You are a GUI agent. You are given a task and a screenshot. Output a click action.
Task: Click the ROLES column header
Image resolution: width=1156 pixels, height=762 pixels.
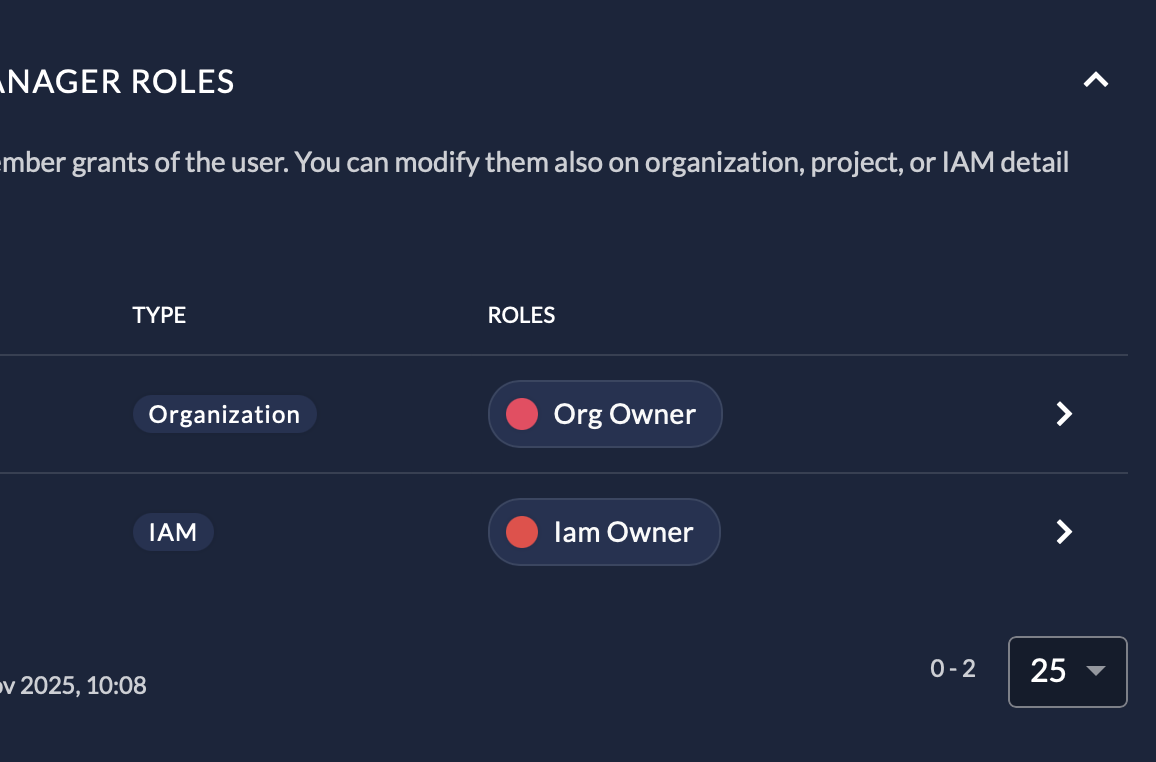pyautogui.click(x=521, y=315)
